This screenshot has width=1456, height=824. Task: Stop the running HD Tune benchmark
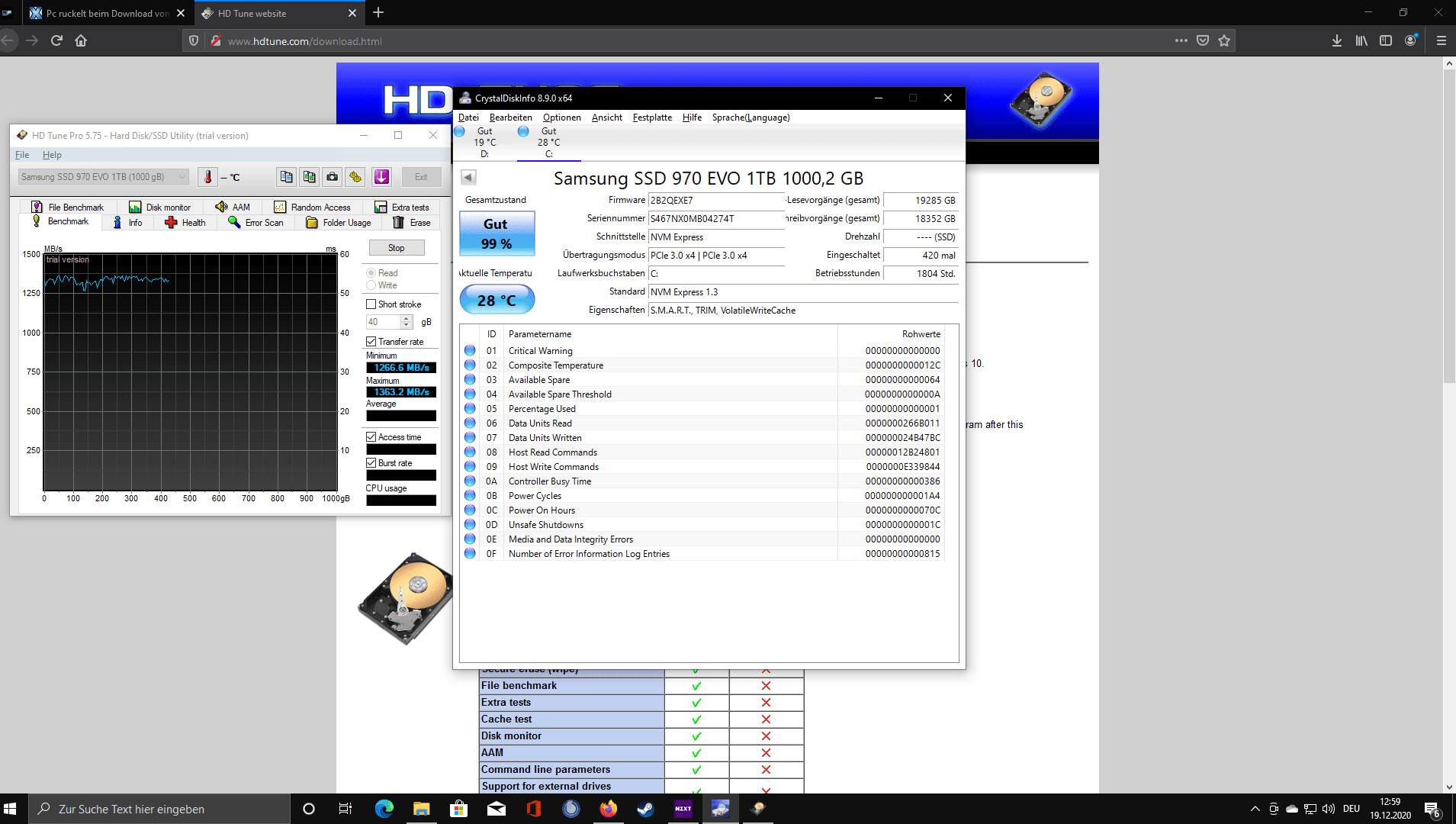[397, 248]
